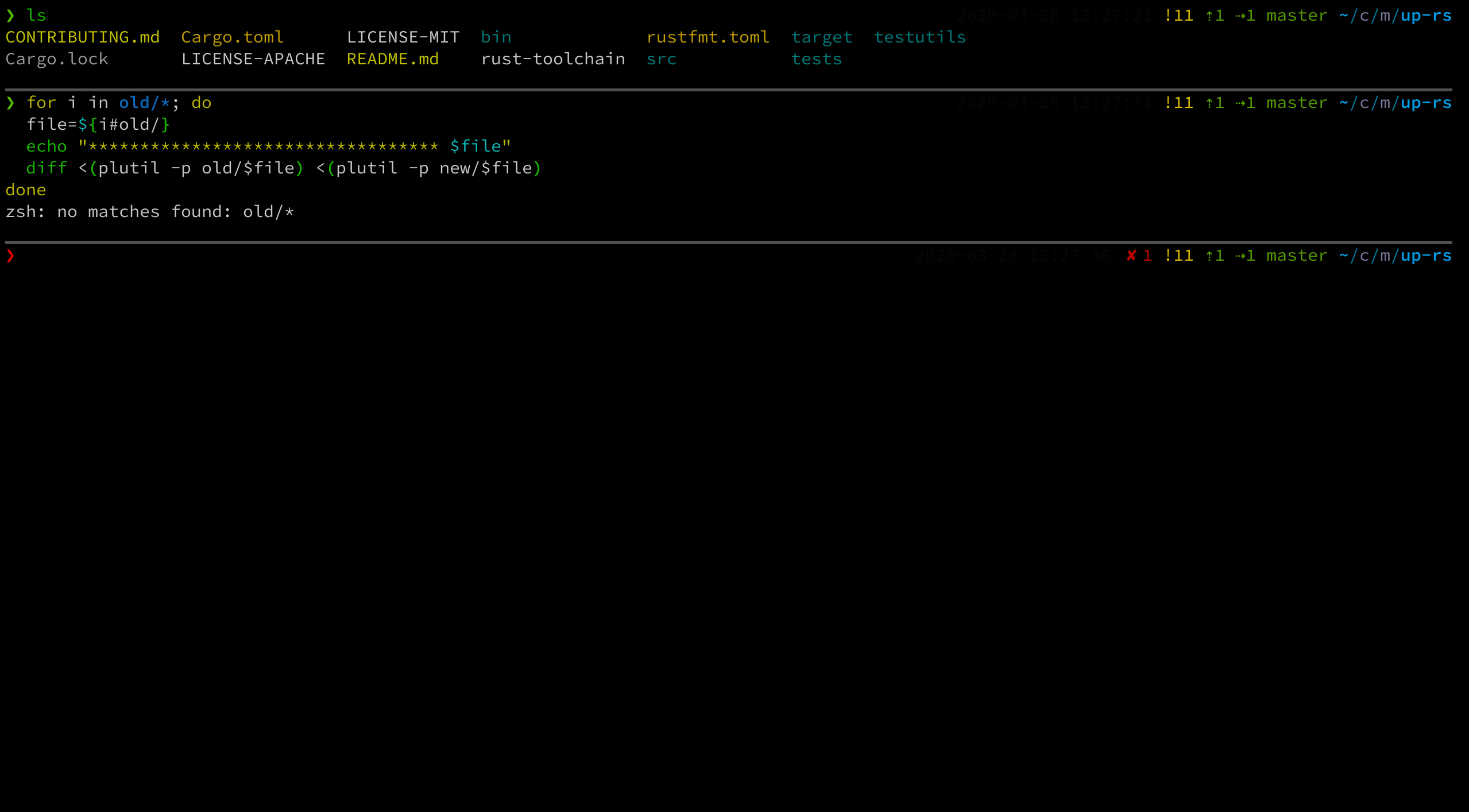This screenshot has width=1469, height=812.
Task: Click the 'echo' command word
Action: point(47,146)
